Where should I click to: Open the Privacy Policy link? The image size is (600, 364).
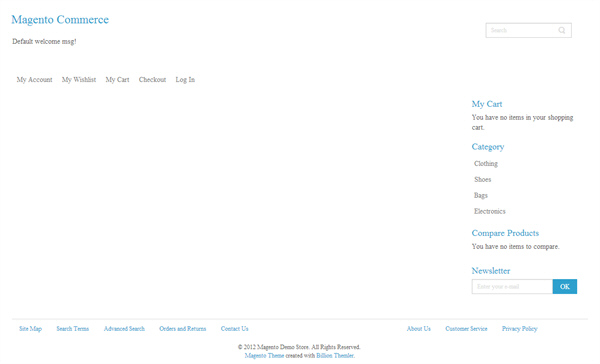(520, 329)
